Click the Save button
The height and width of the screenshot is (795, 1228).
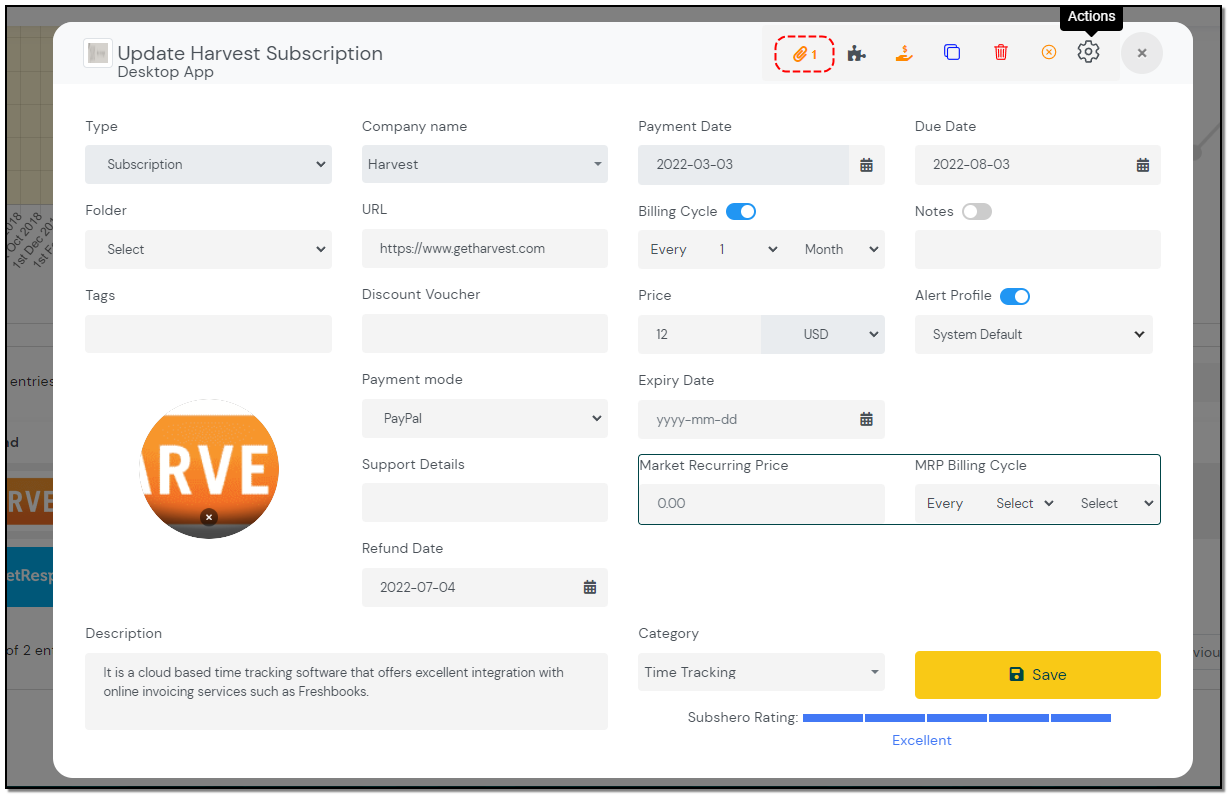[x=1038, y=675]
